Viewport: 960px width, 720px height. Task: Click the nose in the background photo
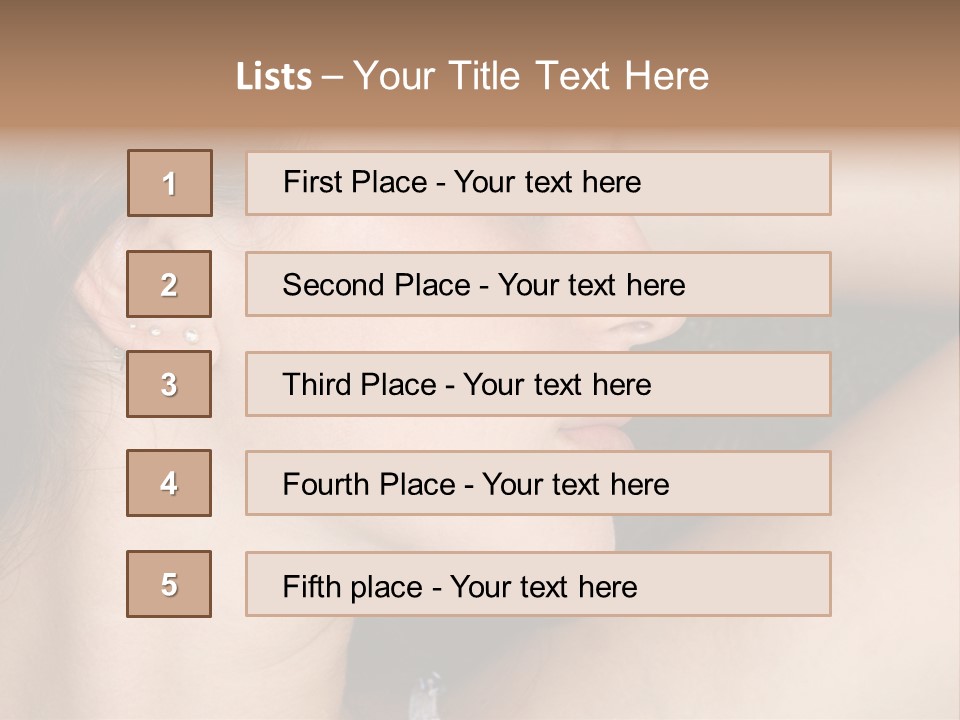640,322
